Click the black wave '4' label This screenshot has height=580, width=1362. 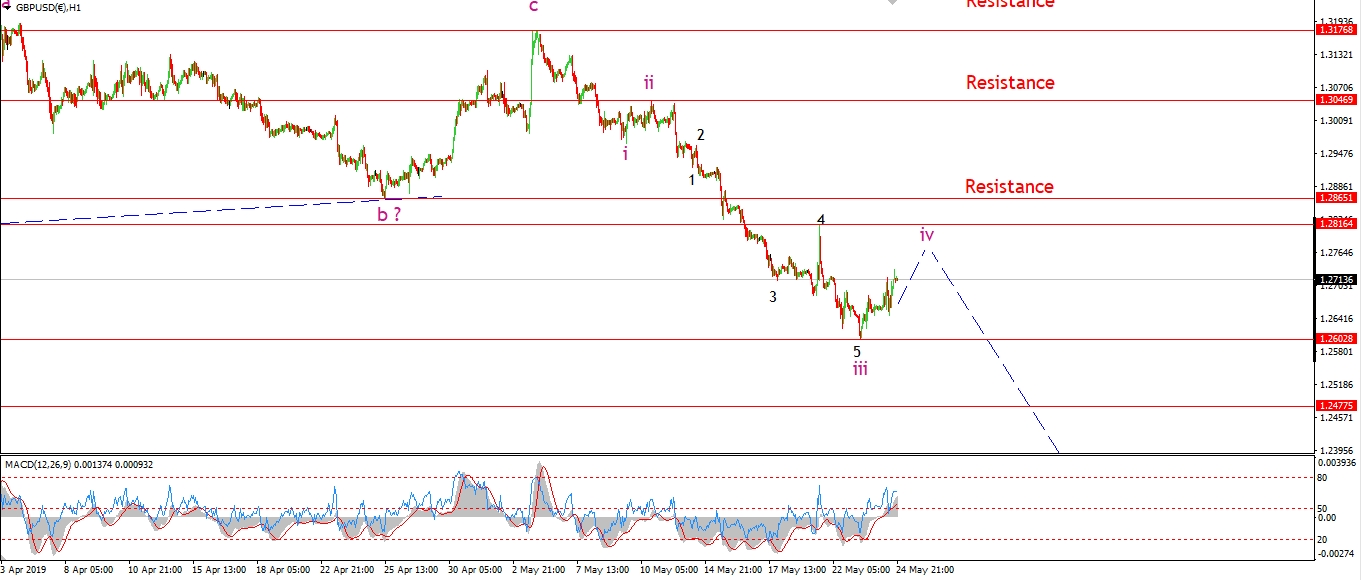(x=820, y=220)
